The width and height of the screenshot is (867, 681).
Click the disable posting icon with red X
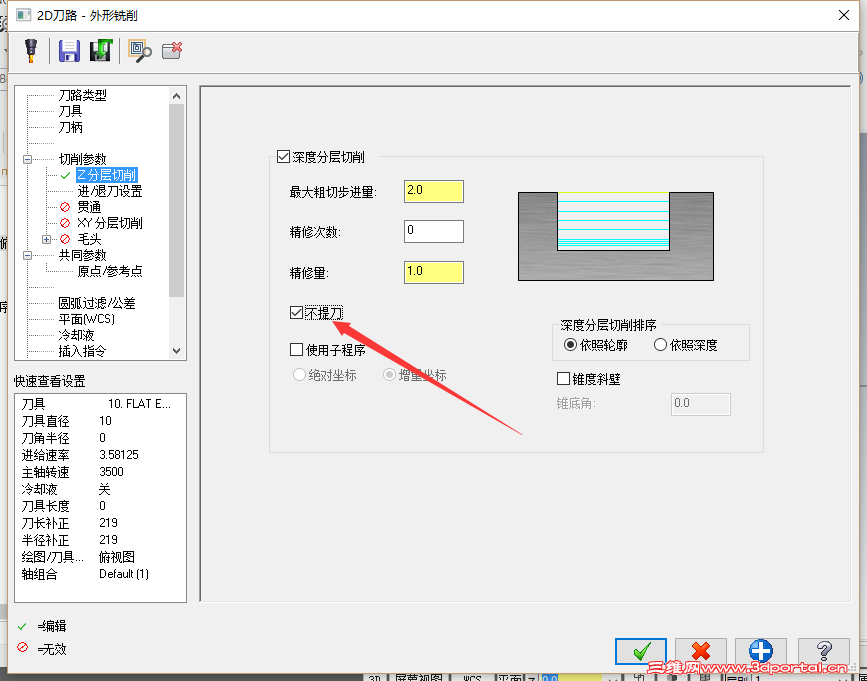pos(172,50)
